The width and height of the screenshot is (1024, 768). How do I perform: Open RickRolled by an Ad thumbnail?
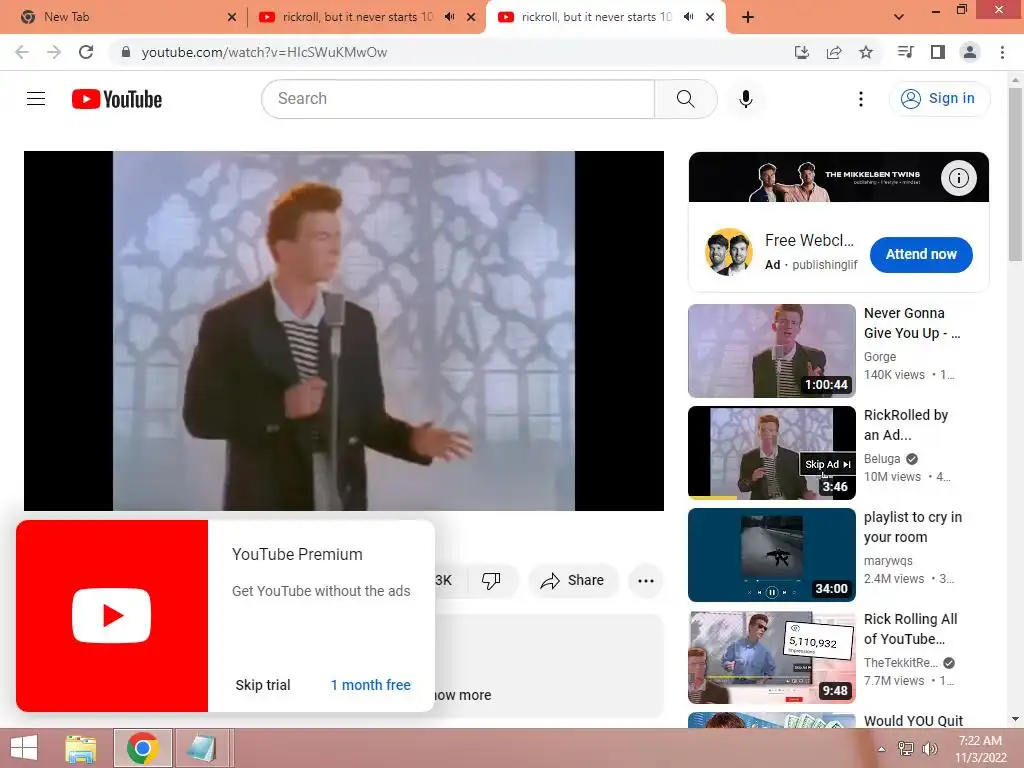click(771, 453)
